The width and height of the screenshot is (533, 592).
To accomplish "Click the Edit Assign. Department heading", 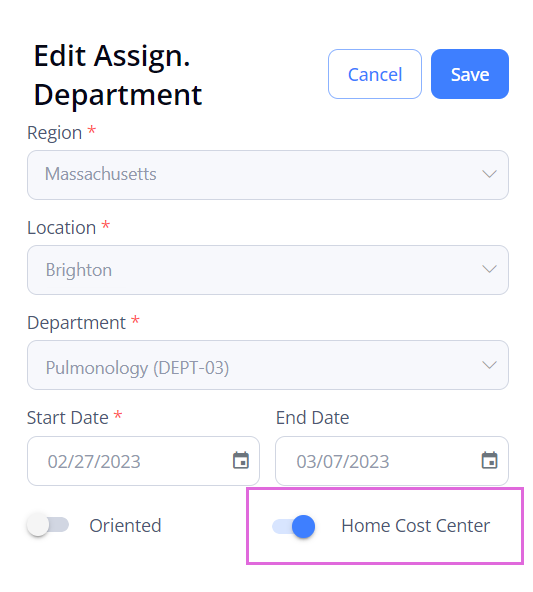I will click(118, 75).
